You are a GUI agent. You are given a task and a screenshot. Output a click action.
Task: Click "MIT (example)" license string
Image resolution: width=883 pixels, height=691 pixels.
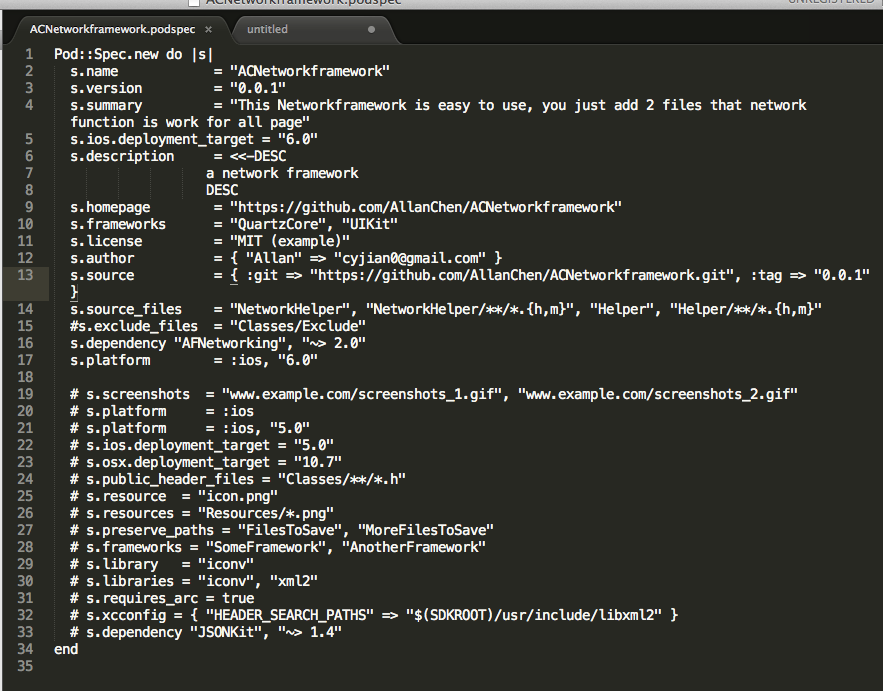tap(289, 241)
